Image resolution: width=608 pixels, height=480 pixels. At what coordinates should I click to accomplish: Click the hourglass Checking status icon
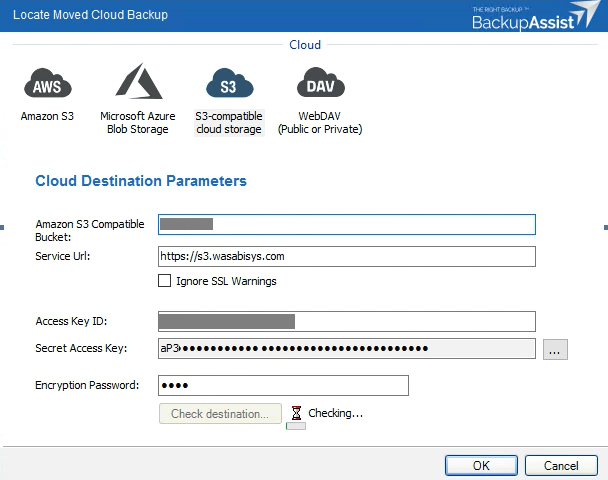[296, 413]
